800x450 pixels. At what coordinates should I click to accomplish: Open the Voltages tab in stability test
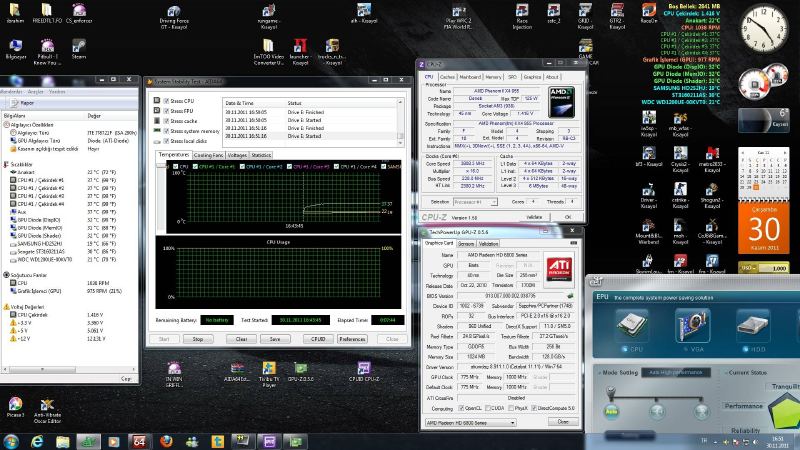pyautogui.click(x=237, y=155)
